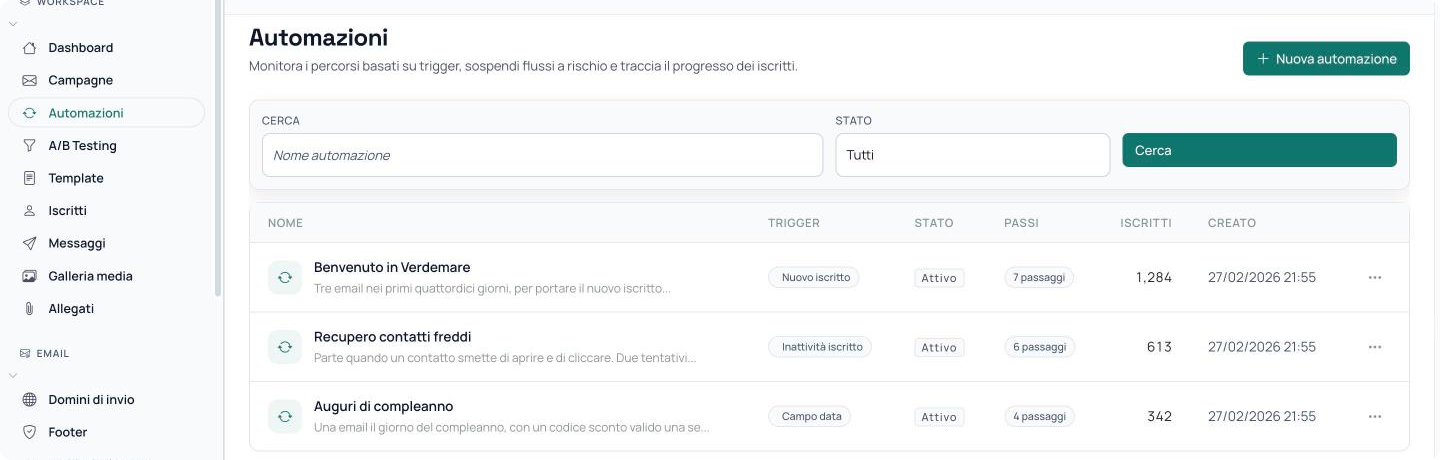The image size is (1440, 460).
Task: Collapse the Email section chevron
Action: coord(13,375)
